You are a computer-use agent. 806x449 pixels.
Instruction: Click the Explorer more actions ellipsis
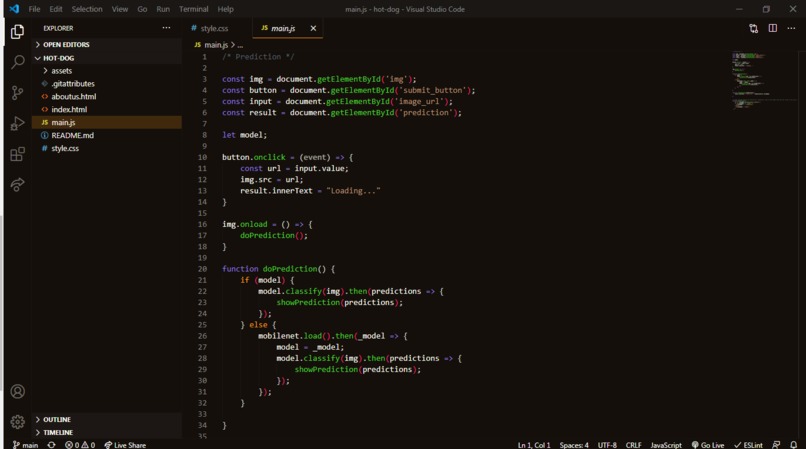[166, 28]
